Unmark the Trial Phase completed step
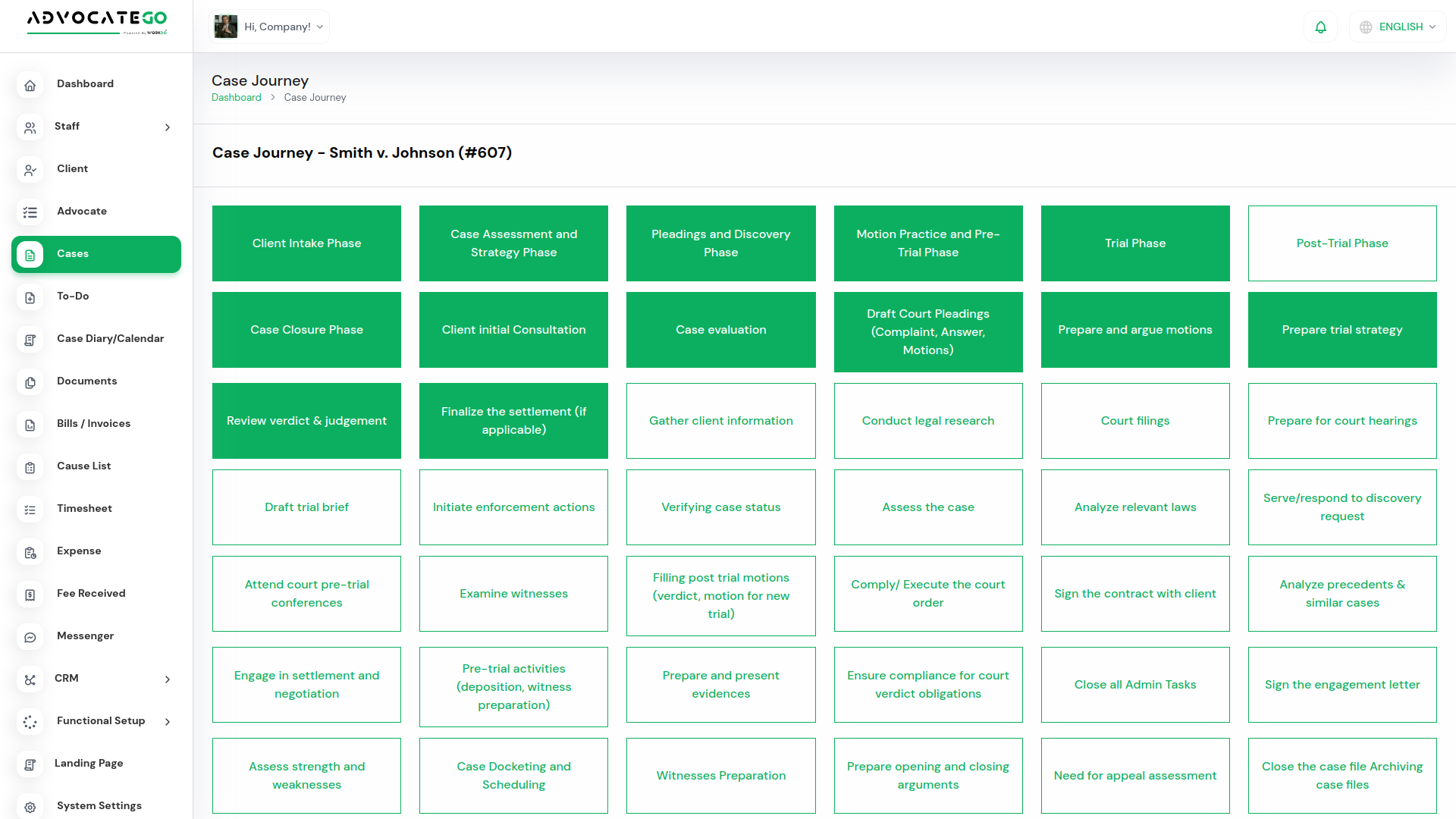This screenshot has height=819, width=1456. (x=1134, y=243)
